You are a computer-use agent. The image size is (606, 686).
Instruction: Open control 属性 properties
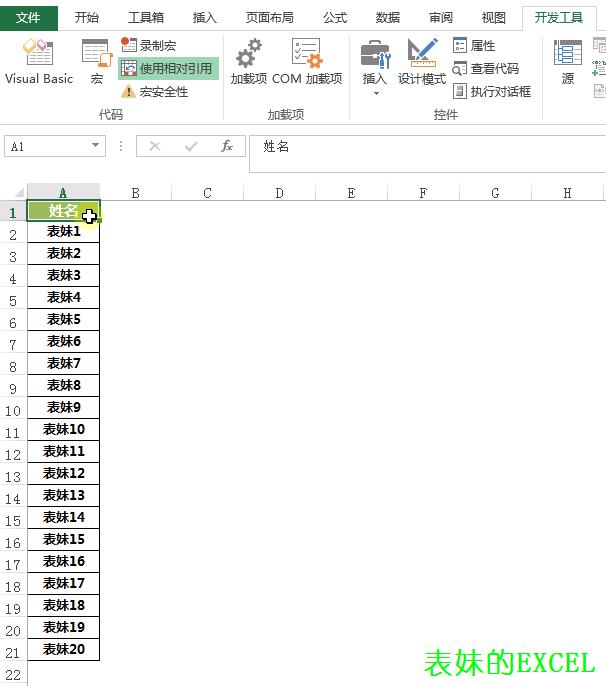(x=474, y=45)
